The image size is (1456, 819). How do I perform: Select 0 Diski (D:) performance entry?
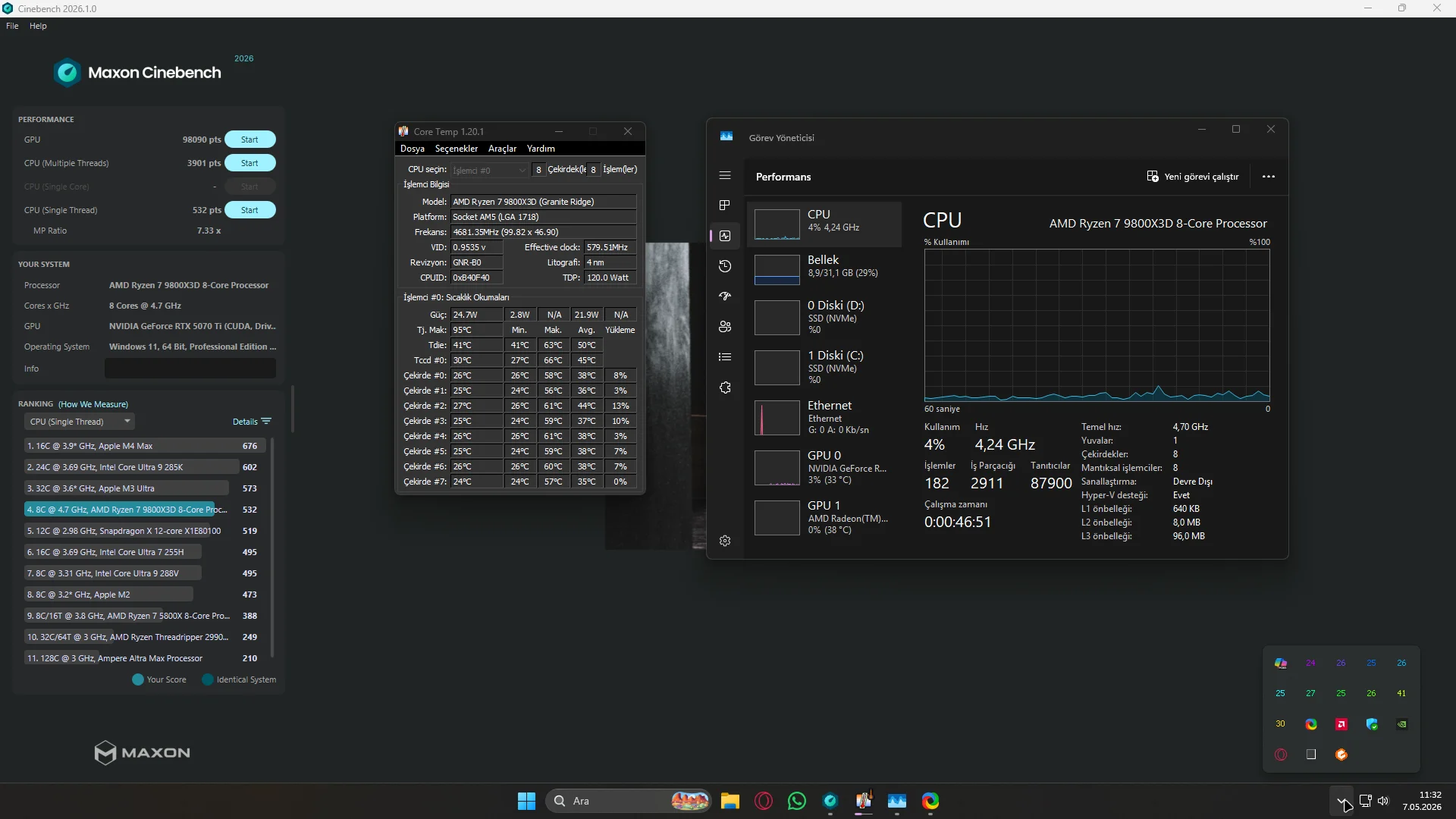click(824, 317)
